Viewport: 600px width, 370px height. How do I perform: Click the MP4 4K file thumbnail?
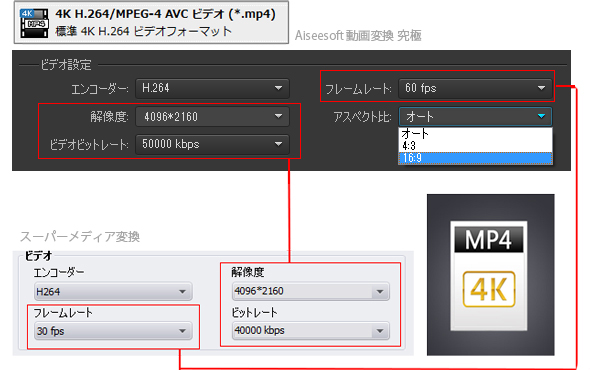coord(490,275)
